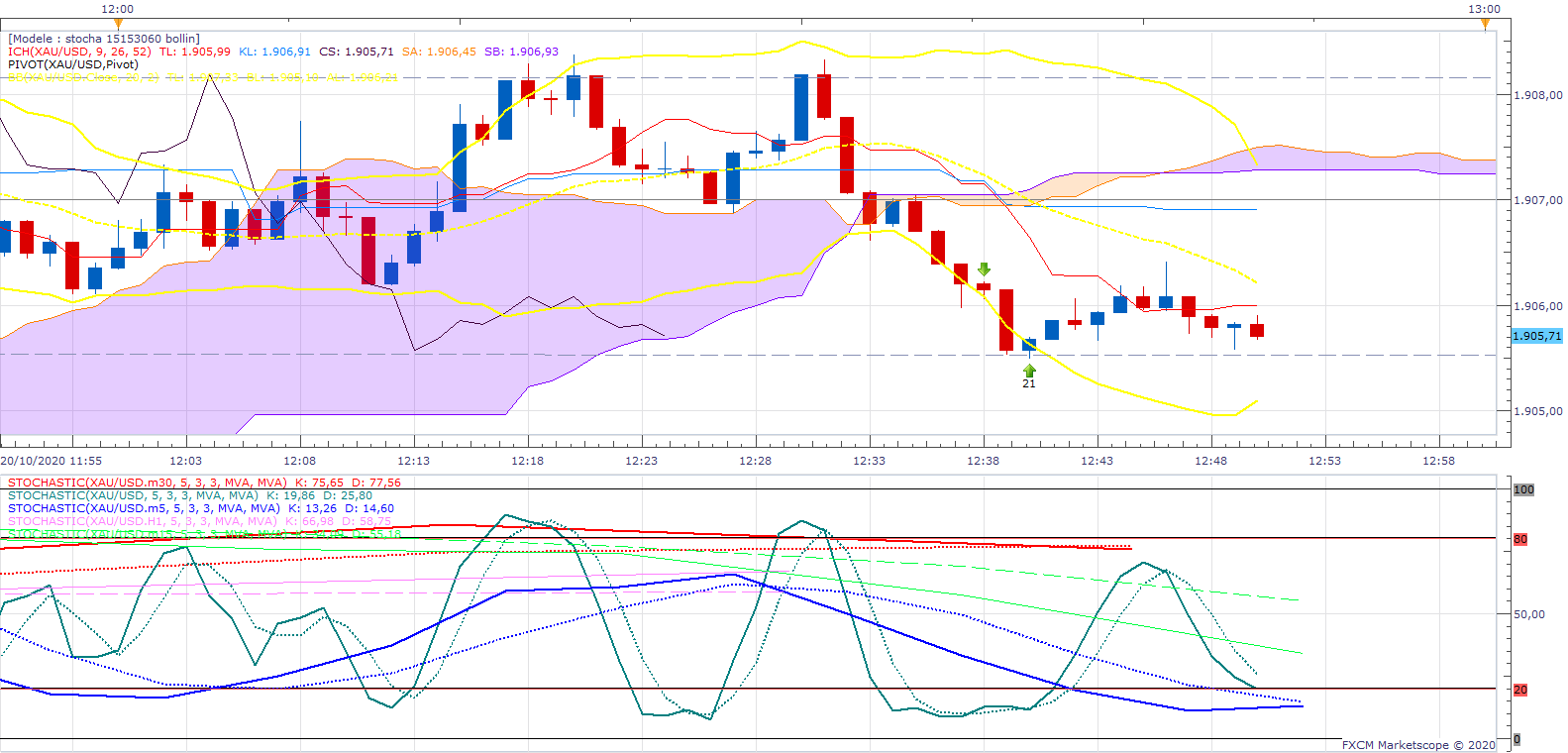
Task: Click the 12:00 label on the top ruler
Action: pyautogui.click(x=118, y=9)
